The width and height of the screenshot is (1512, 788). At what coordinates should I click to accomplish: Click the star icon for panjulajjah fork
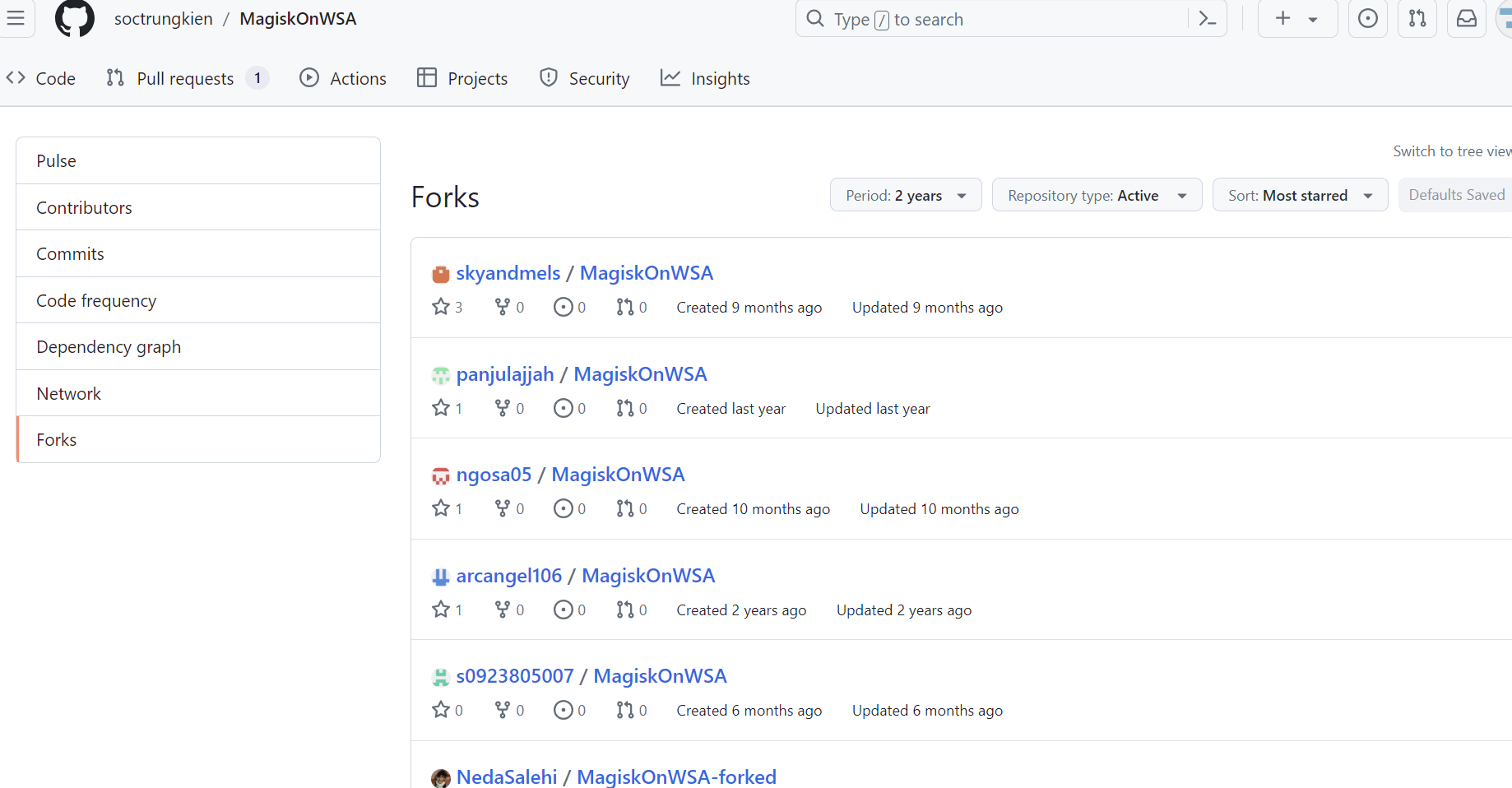pyautogui.click(x=441, y=408)
